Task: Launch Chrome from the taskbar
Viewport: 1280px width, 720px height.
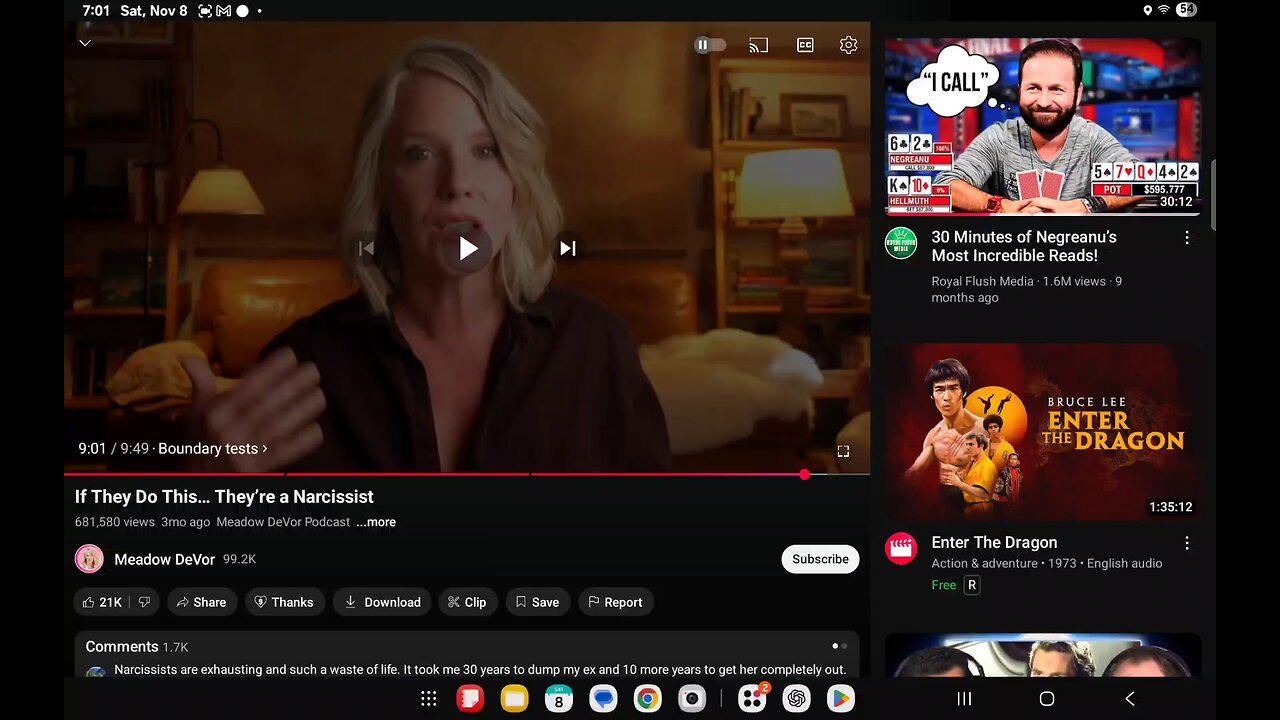Action: [x=647, y=699]
